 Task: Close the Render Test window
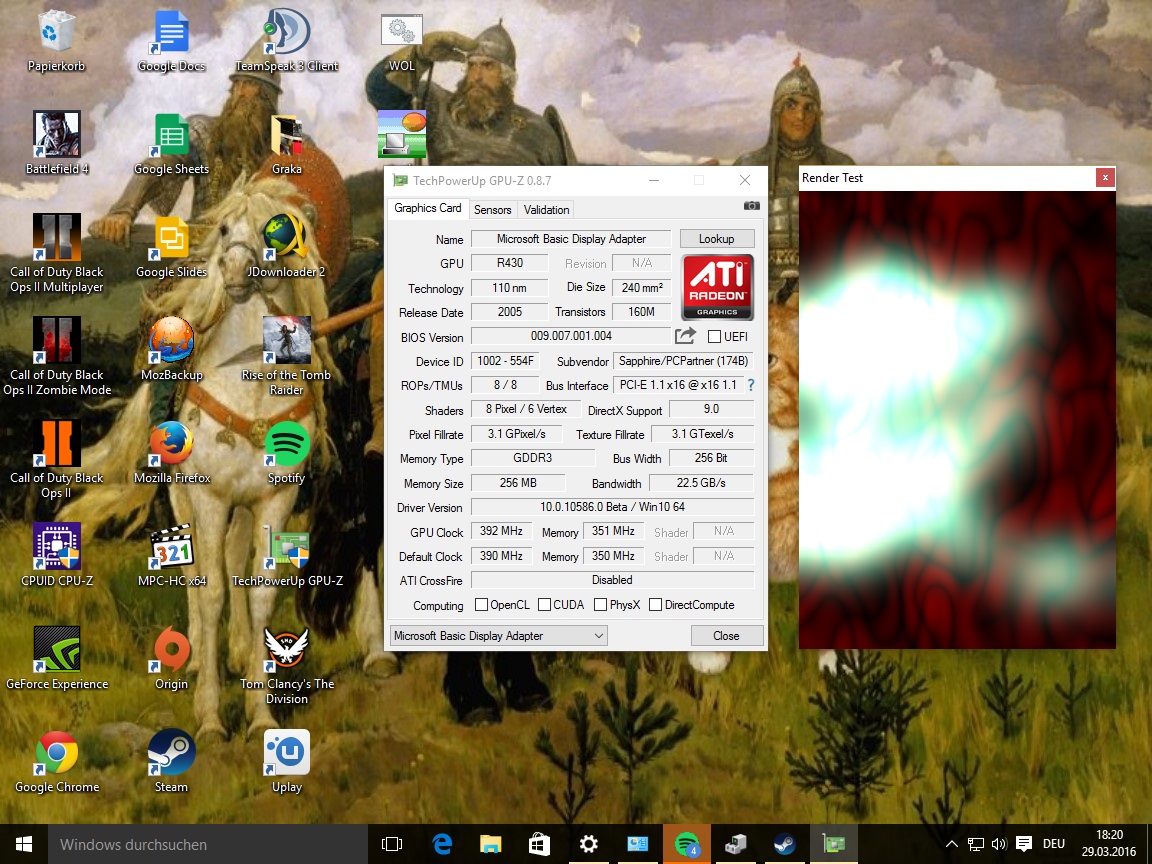(1105, 177)
